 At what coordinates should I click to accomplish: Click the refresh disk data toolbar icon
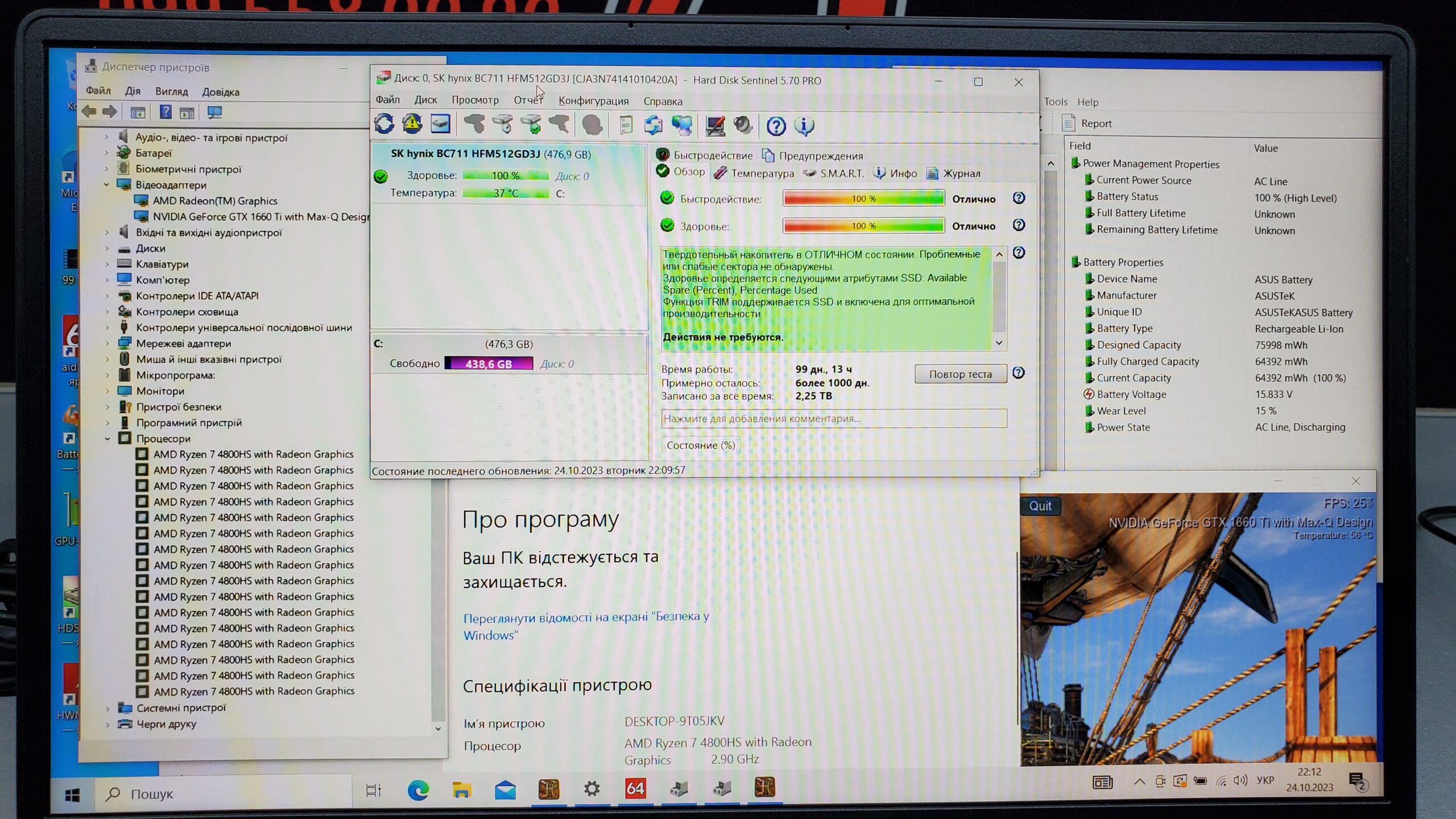384,124
